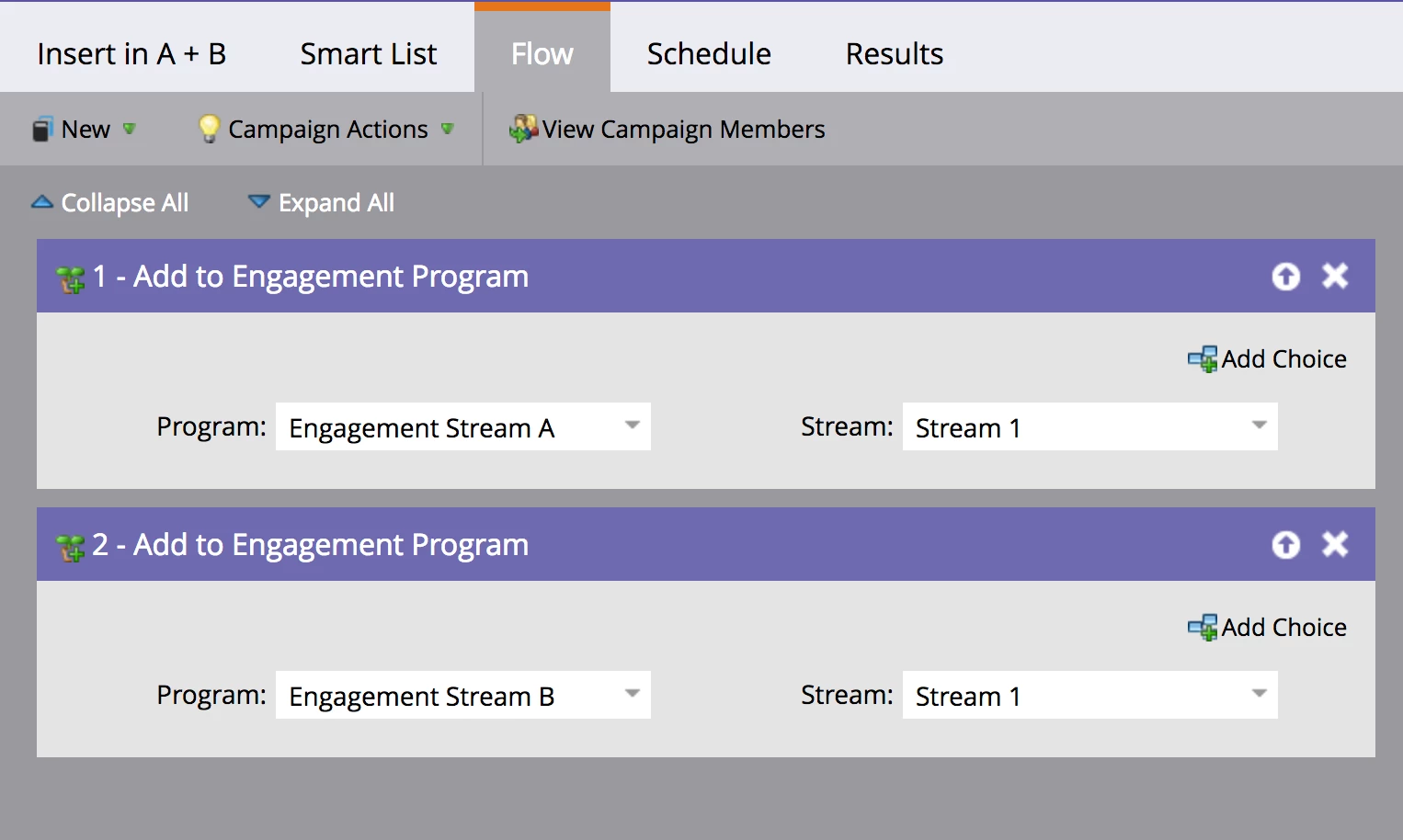Click Add Choice icon in step 1
Image resolution: width=1403 pixels, height=840 pixels.
pos(1203,359)
